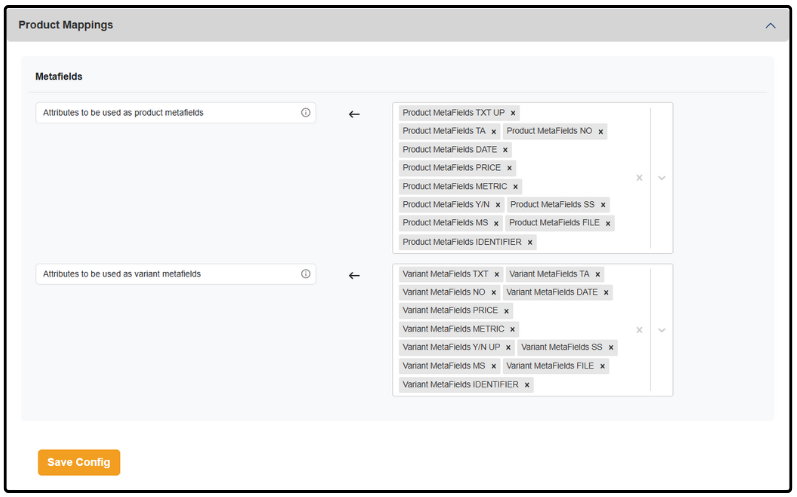Viewport: 797px width, 497px height.
Task: Click the variant metafields mapping arrow
Action: tap(354, 275)
